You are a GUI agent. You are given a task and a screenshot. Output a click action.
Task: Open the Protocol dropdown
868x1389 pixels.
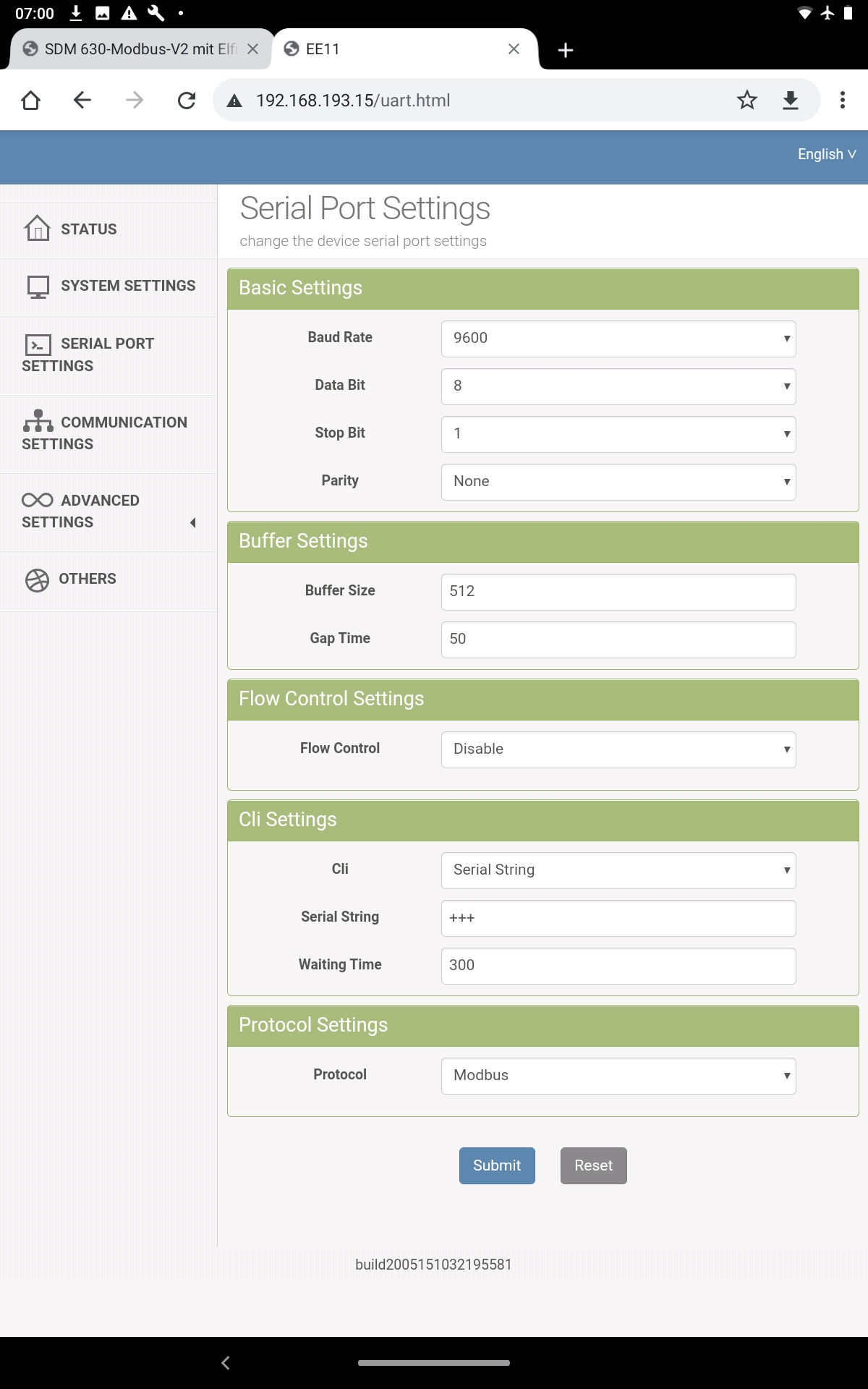(618, 1076)
